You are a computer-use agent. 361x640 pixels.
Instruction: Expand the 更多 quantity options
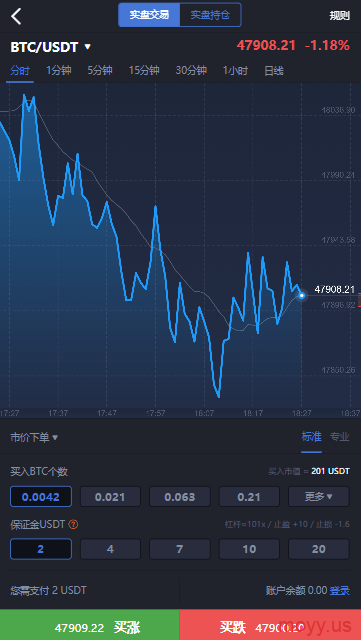[x=319, y=496]
